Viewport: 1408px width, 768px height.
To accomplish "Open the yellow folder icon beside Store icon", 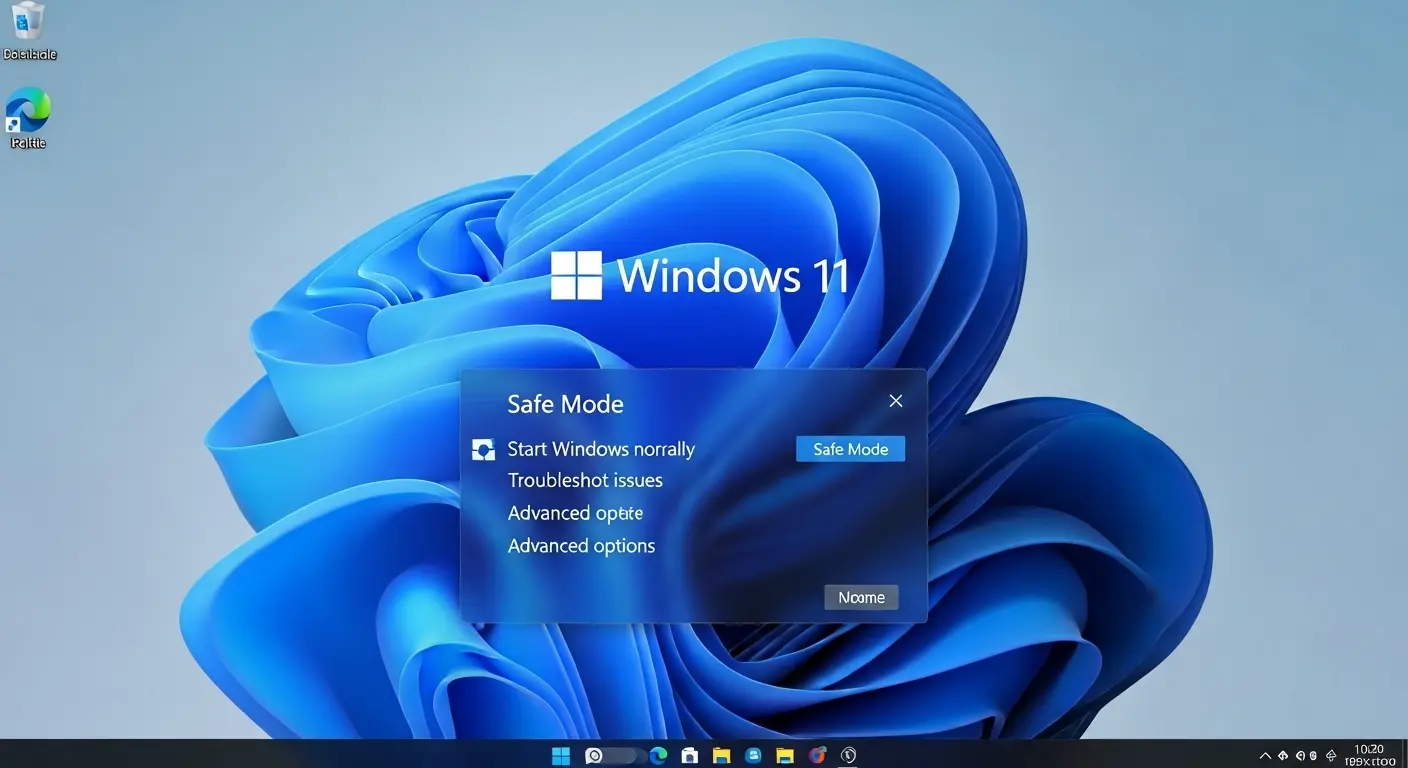I will click(722, 756).
